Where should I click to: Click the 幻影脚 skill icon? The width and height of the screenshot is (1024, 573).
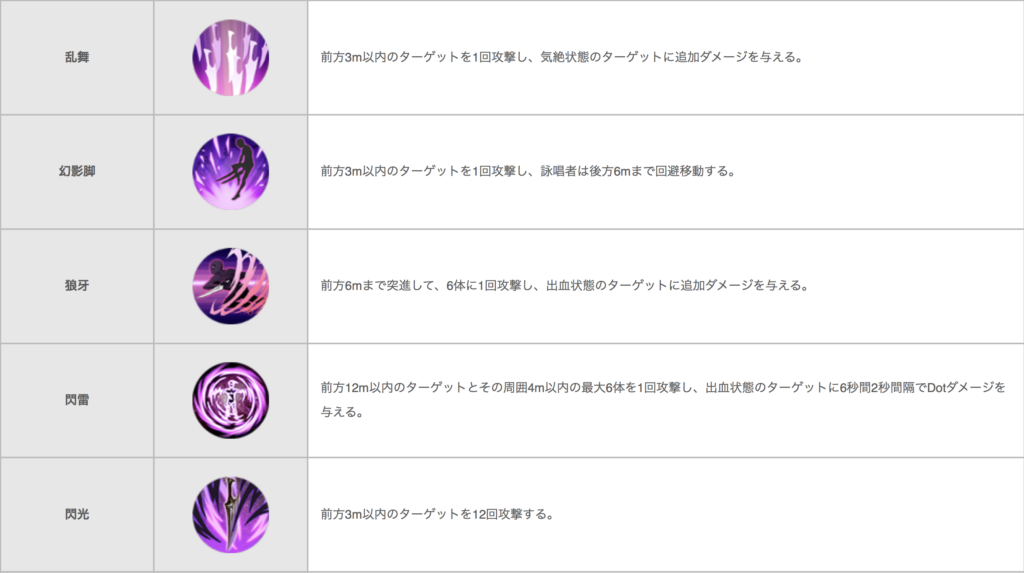coord(231,172)
